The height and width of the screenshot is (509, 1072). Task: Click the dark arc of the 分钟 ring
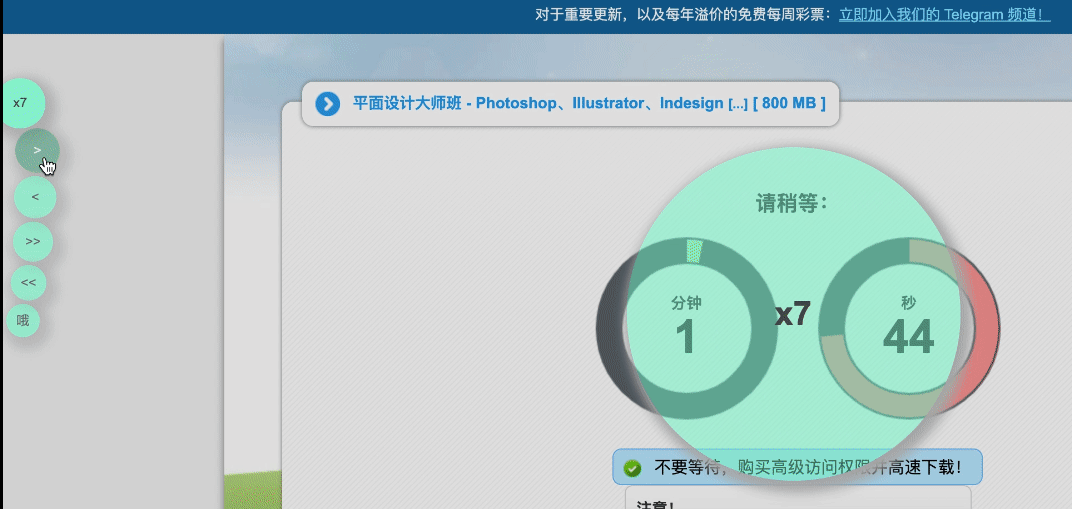(608, 330)
